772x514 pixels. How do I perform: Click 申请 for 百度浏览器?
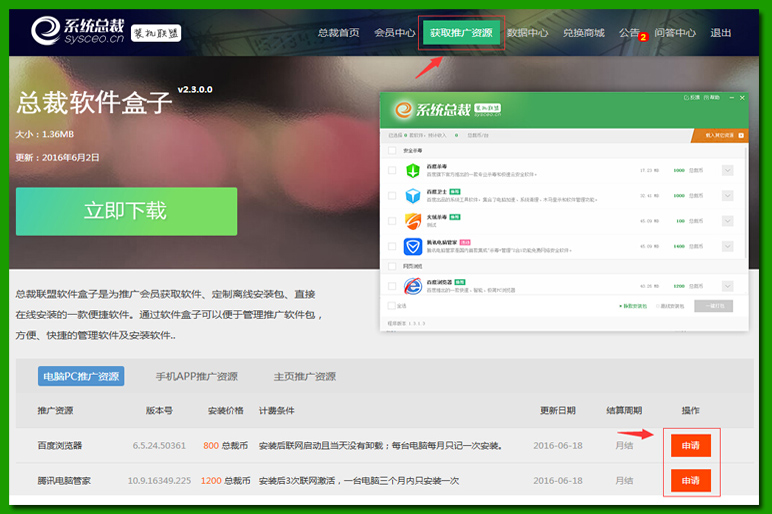691,446
